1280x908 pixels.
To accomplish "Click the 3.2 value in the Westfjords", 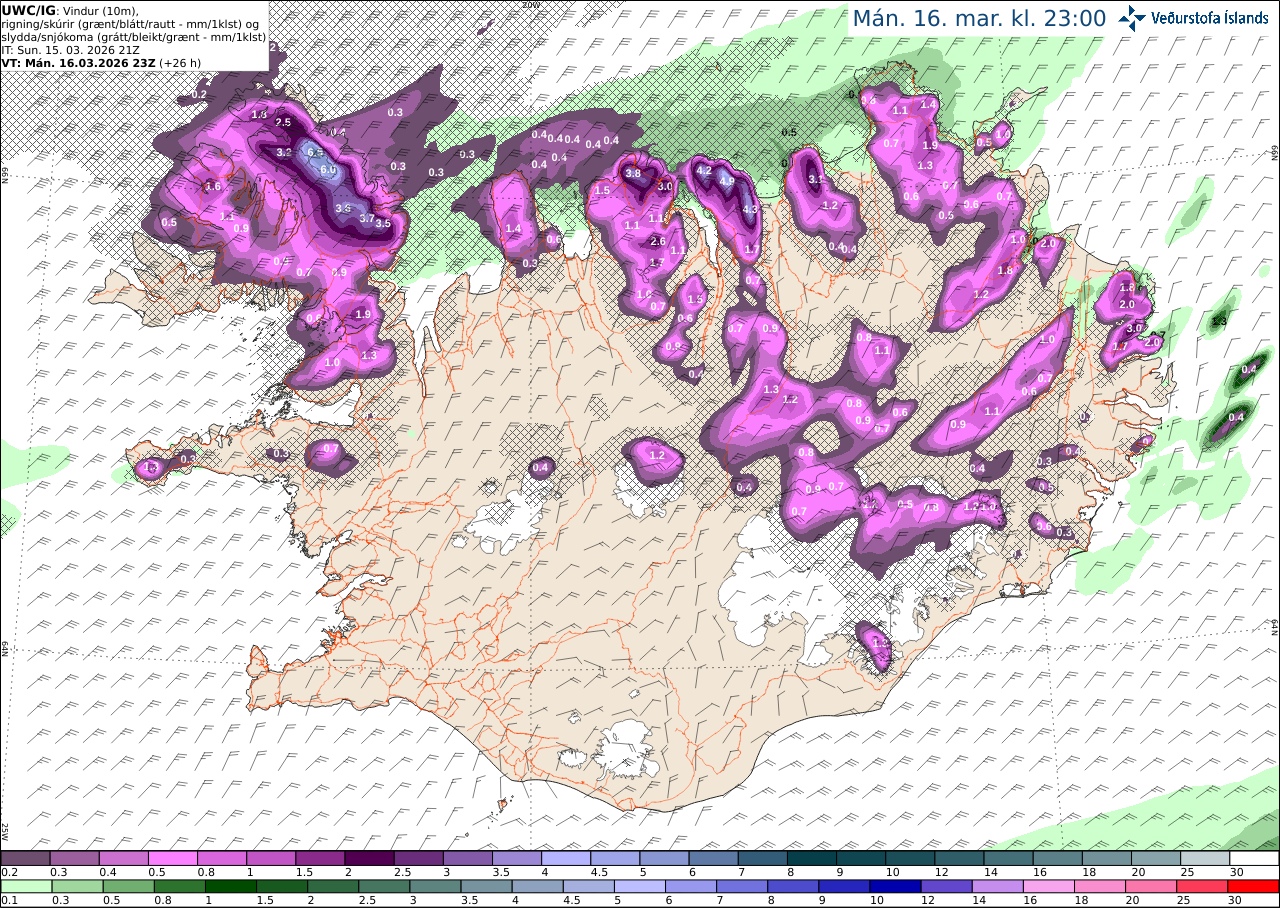I will tap(283, 153).
